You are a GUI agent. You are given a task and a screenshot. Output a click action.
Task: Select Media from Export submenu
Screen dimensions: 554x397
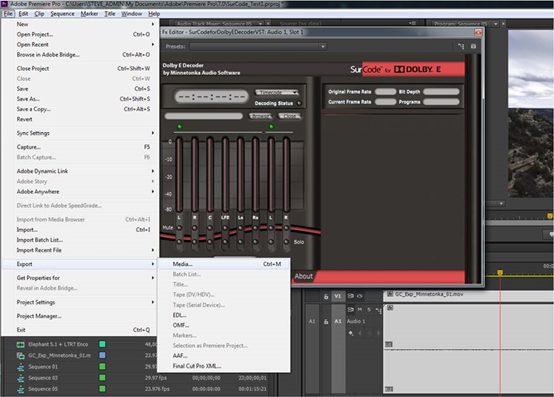pyautogui.click(x=224, y=264)
